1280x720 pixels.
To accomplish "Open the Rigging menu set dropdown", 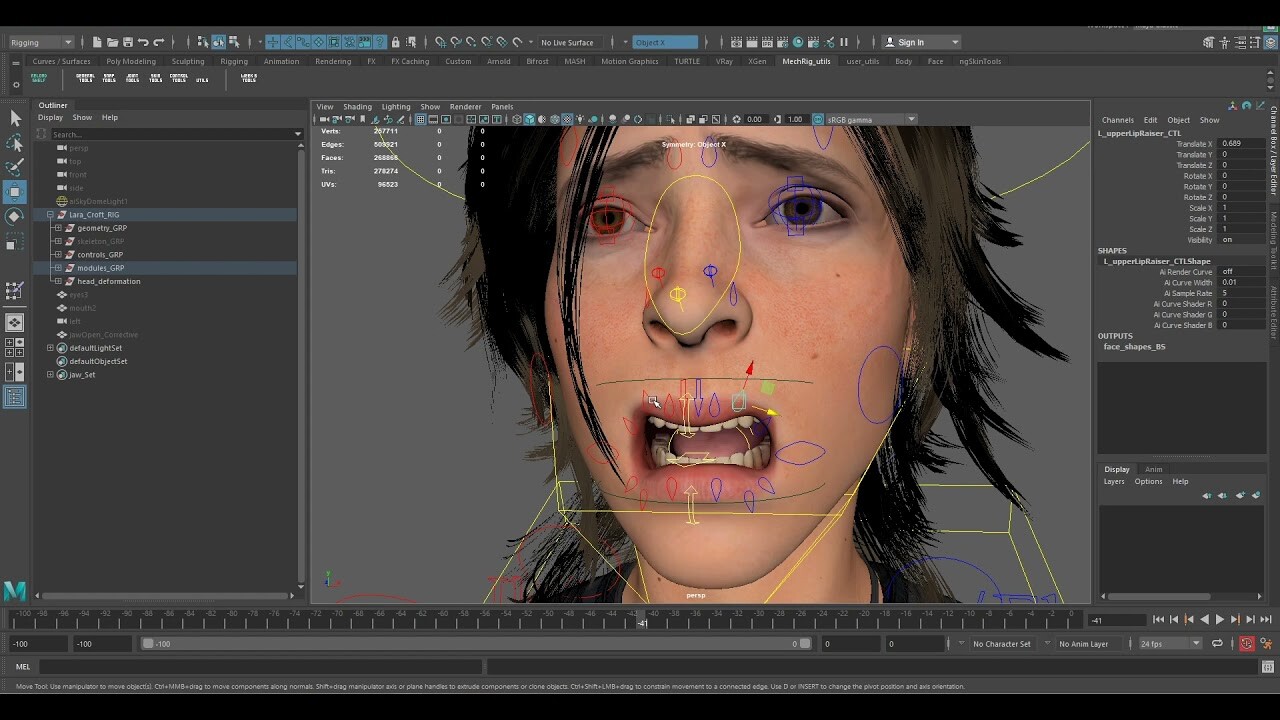I will coord(40,42).
